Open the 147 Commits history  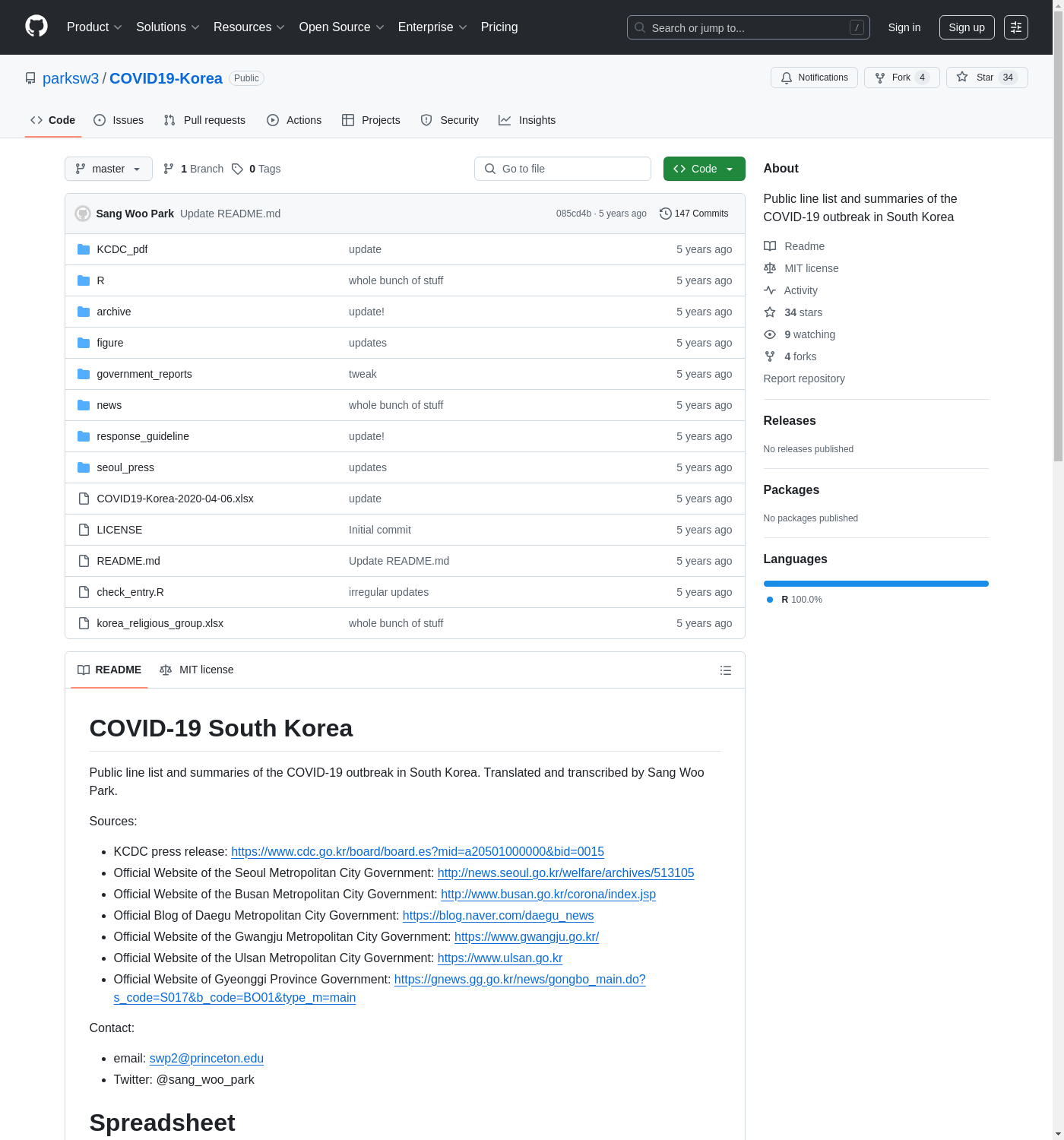(694, 214)
